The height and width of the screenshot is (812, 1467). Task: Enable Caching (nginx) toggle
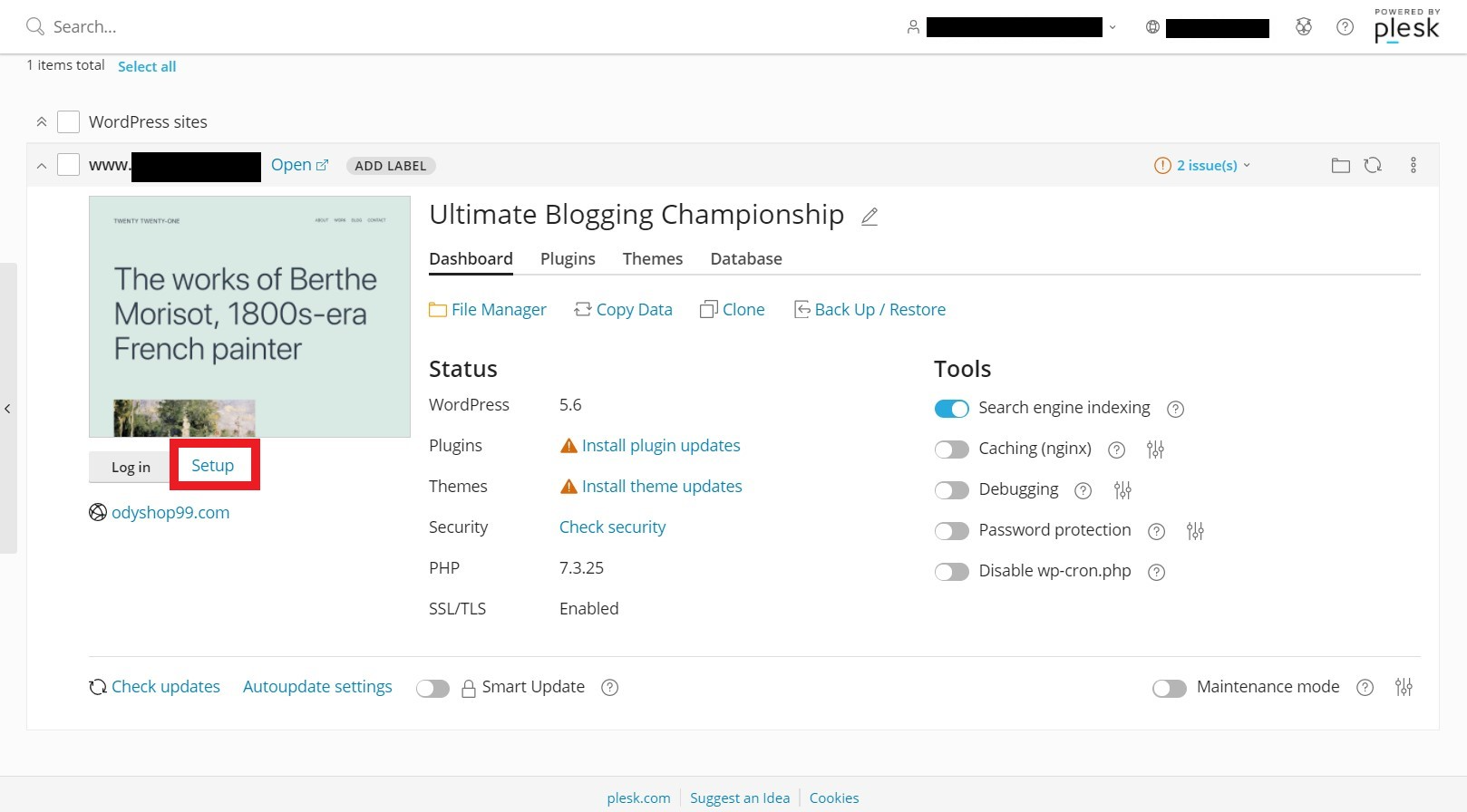(x=951, y=449)
